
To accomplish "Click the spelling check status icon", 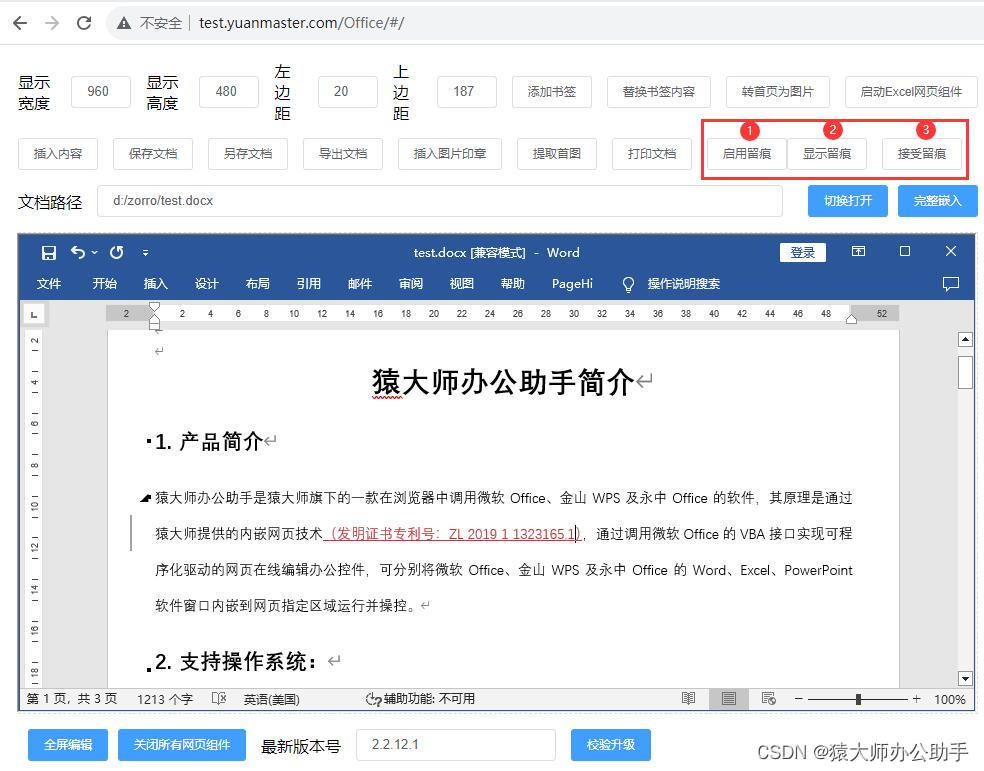I will [x=218, y=698].
